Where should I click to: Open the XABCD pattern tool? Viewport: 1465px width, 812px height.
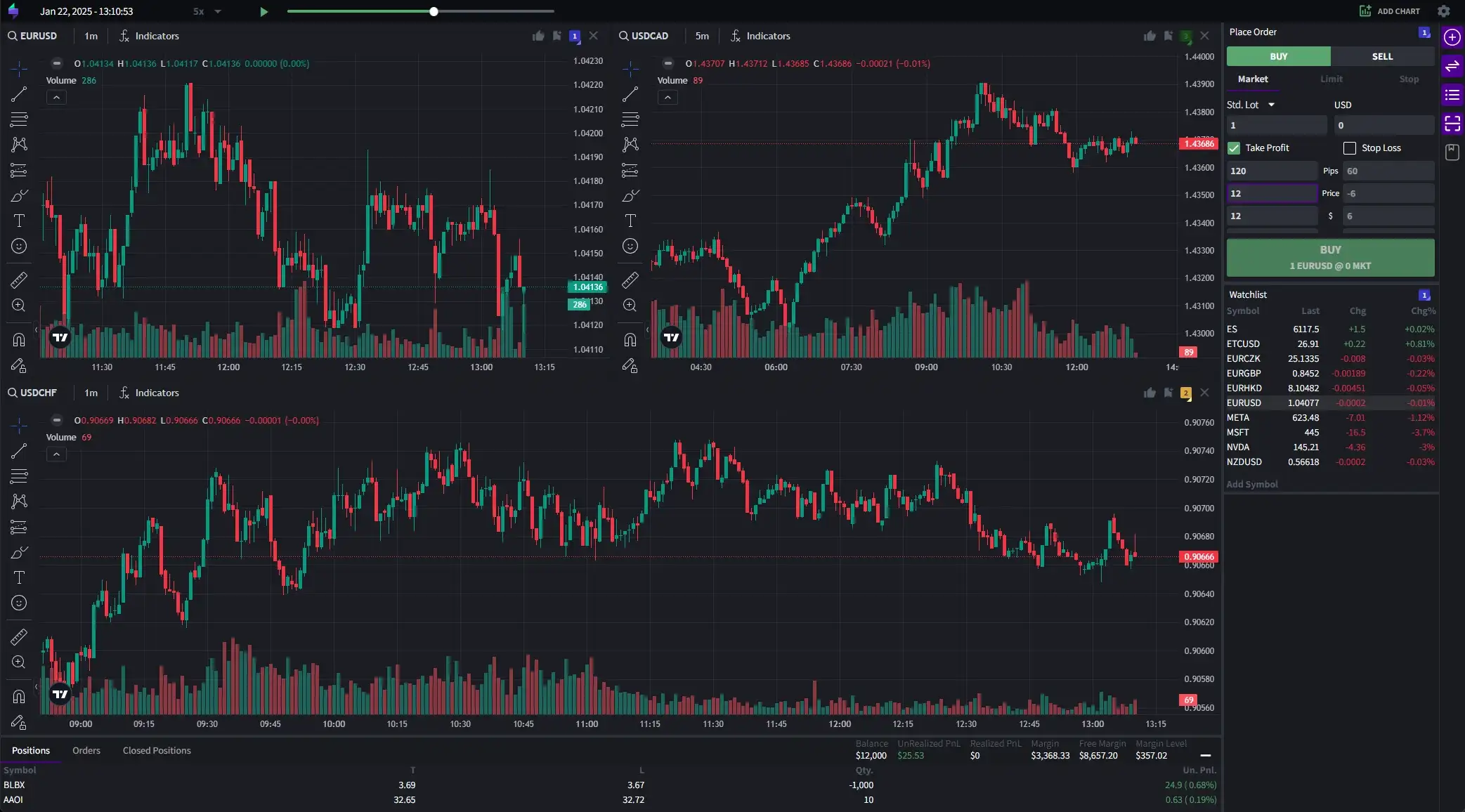pyautogui.click(x=19, y=144)
